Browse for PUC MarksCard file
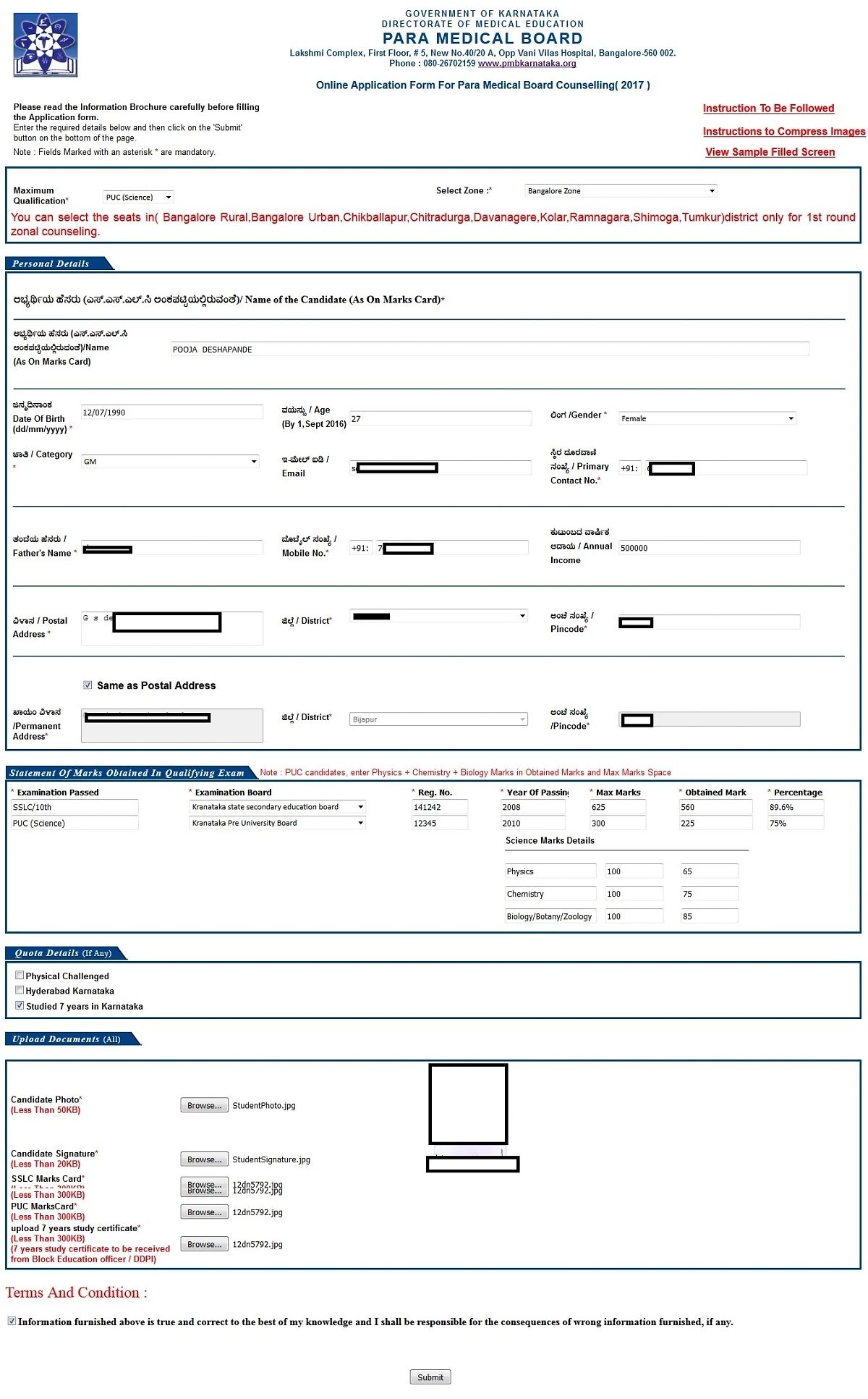Image resolution: width=868 pixels, height=1399 pixels. click(x=204, y=1212)
